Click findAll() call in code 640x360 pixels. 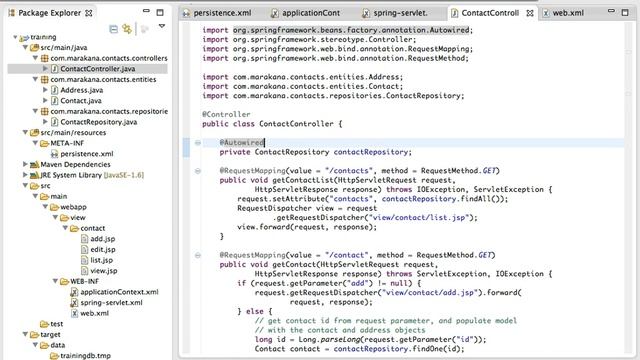click(x=481, y=199)
